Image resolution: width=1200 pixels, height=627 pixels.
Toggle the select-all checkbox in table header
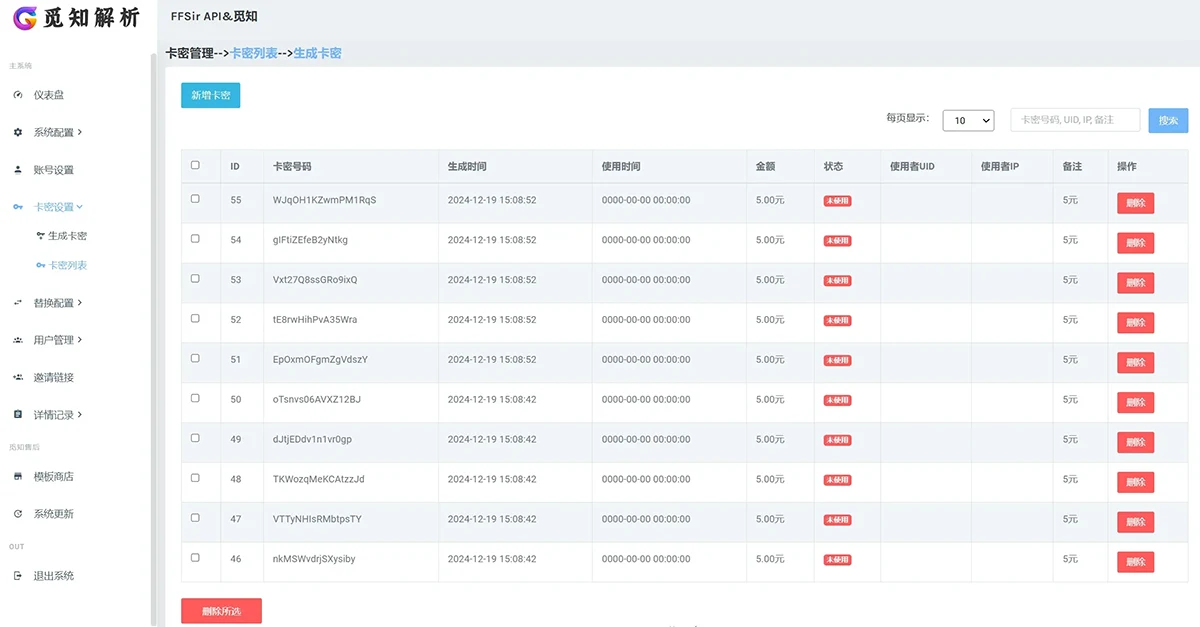[x=195, y=166]
